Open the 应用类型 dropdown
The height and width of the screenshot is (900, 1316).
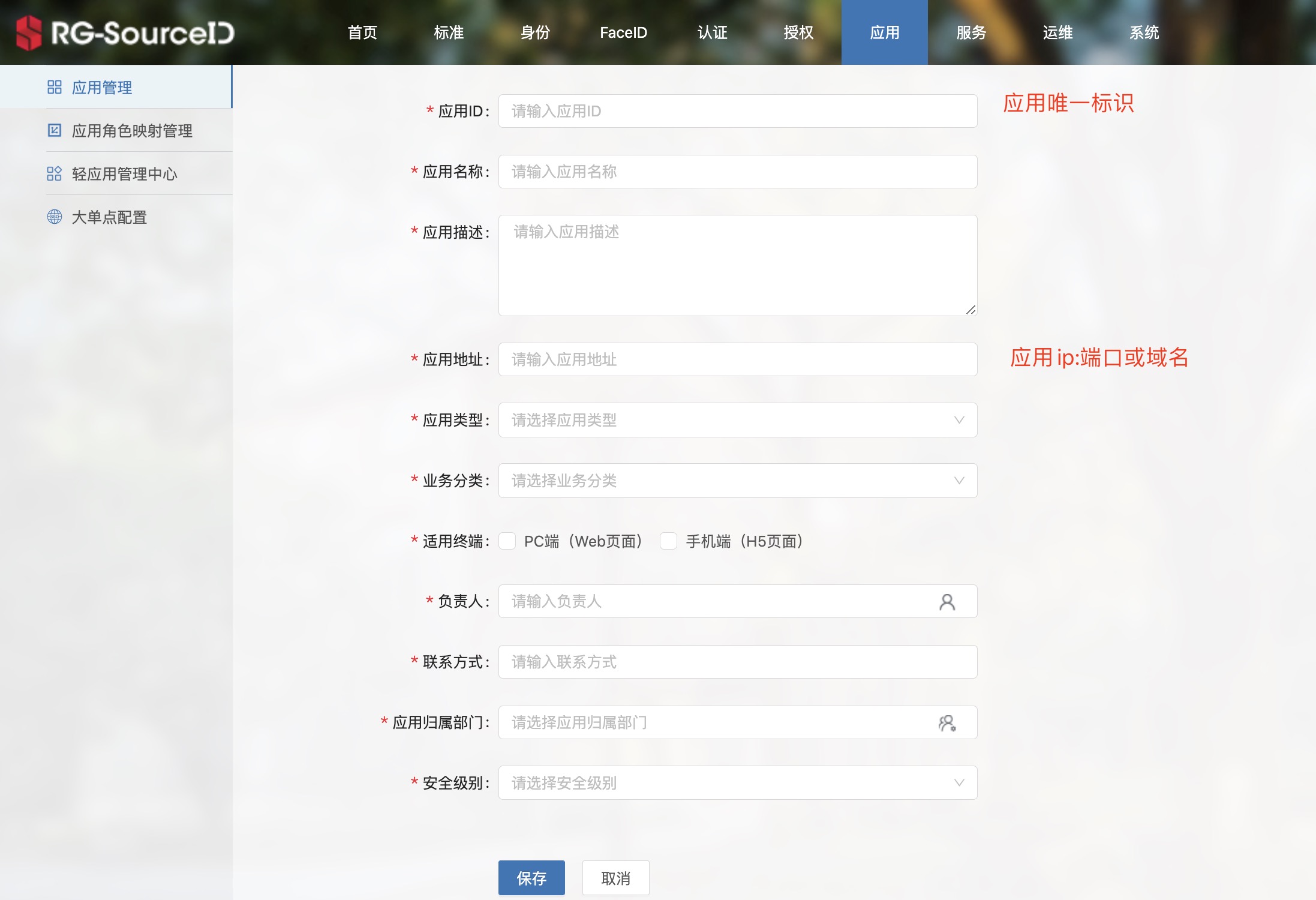(738, 420)
